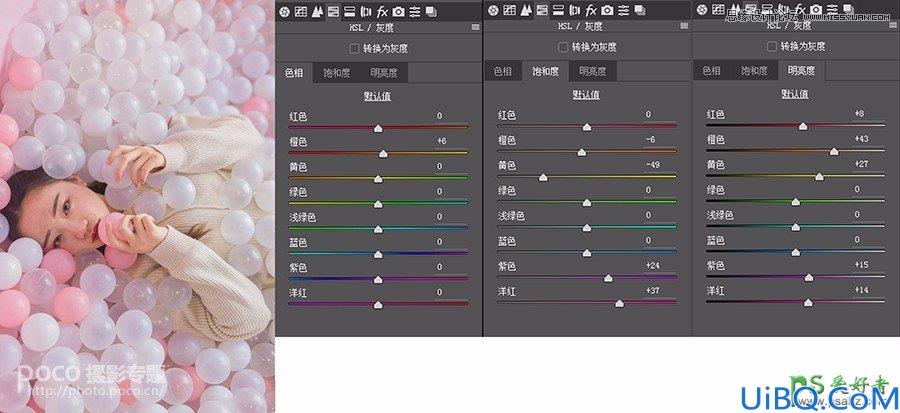Click the girl-in-ball-pit preview photo
Viewport: 900px width, 413px height.
click(137, 206)
